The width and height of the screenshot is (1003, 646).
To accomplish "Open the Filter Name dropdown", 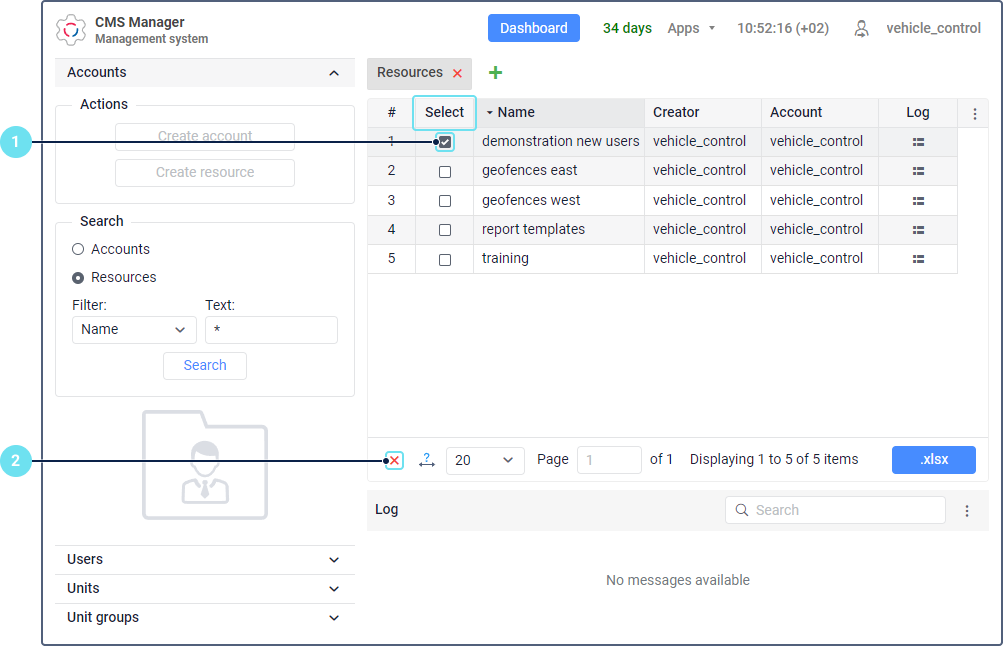I will (134, 330).
